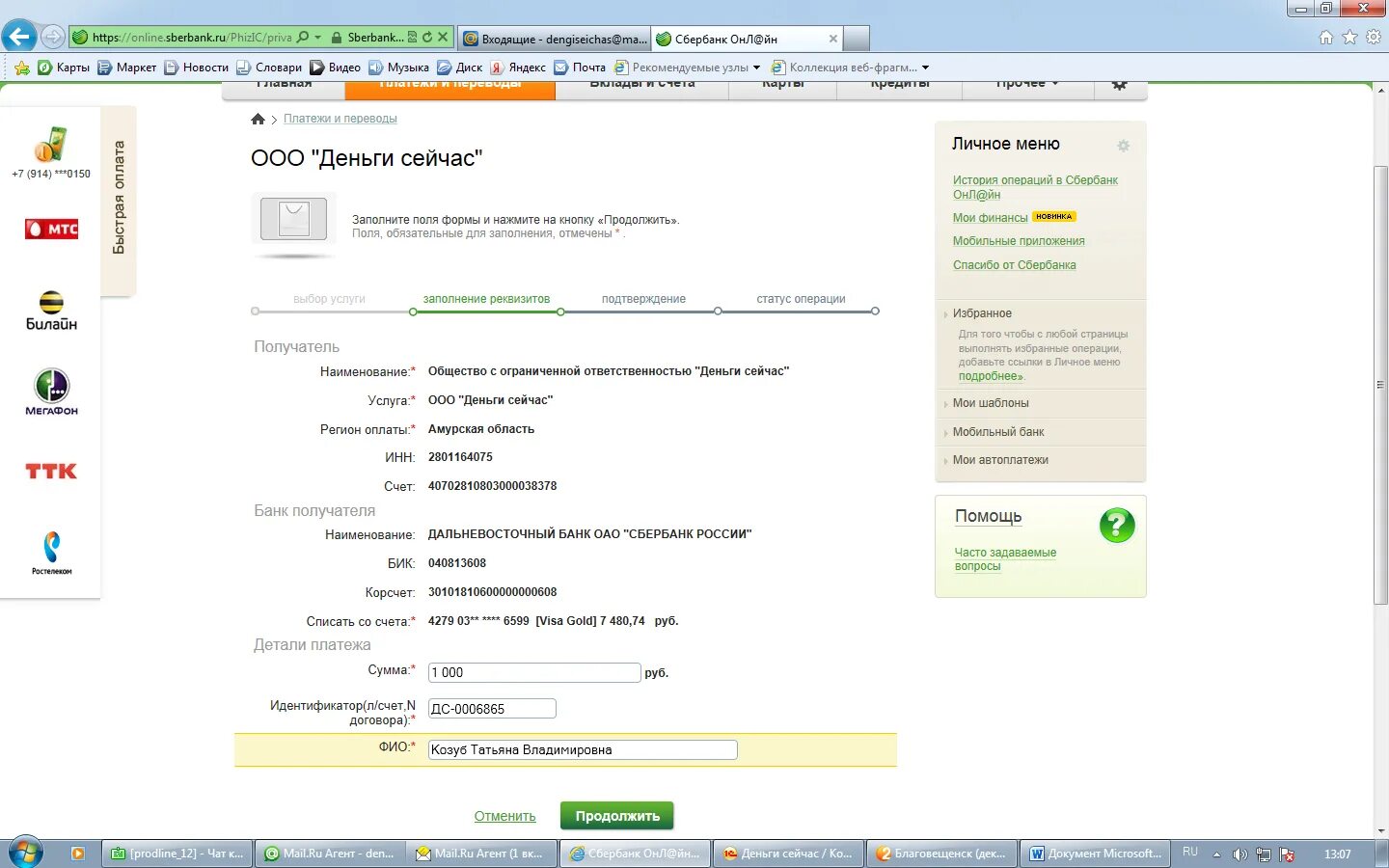Expand the Рекомендуемые узлы dropdown

coord(756,68)
